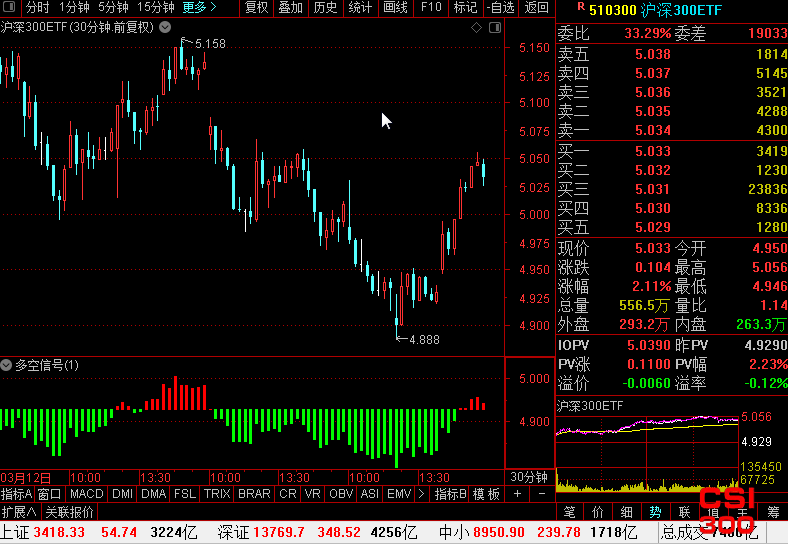The height and width of the screenshot is (544, 788).
Task: Open the 多空信号 indicator dropdown arrow
Action: tap(6, 365)
